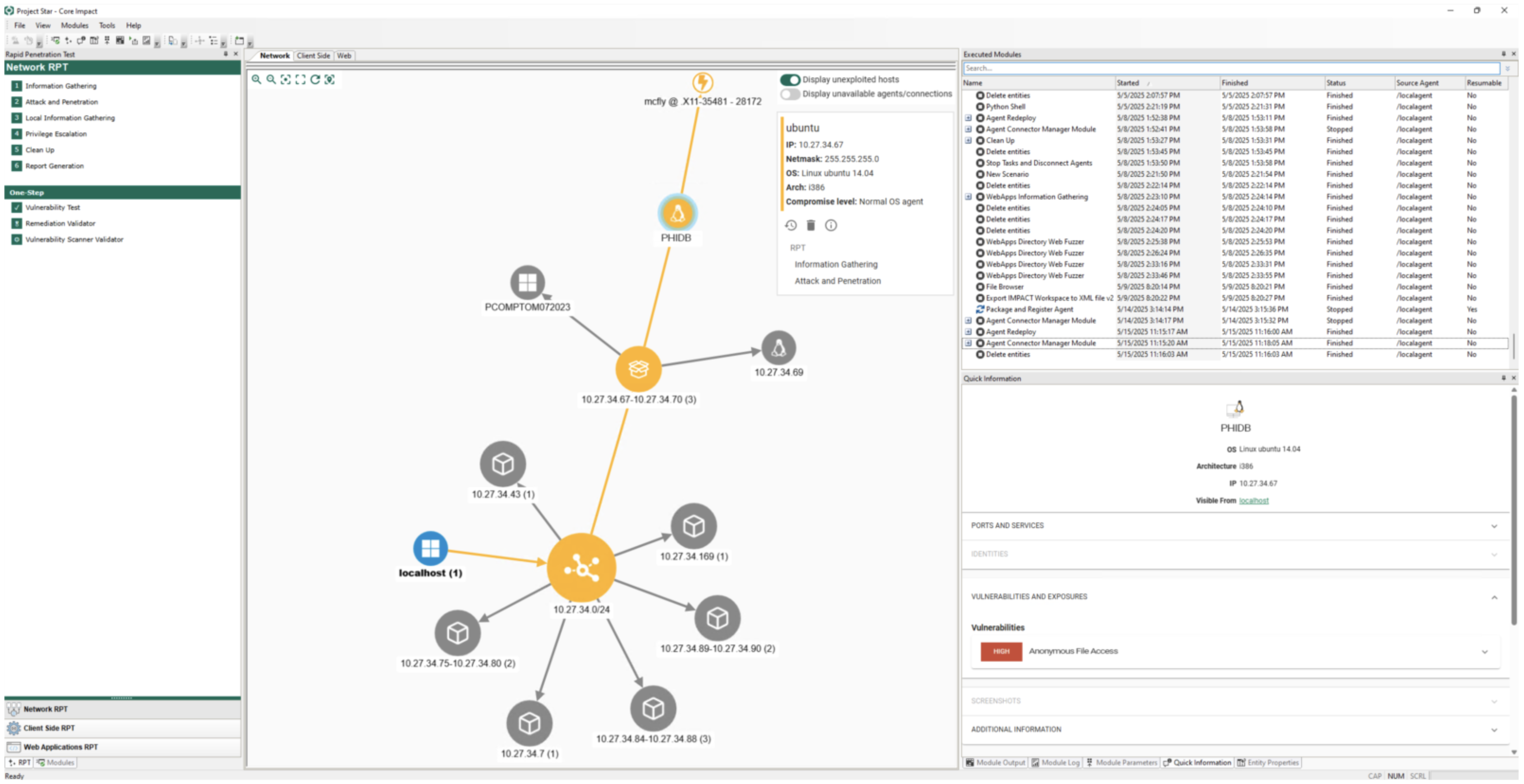Open the Web Applications RPT panel
The image size is (1524, 784).
tap(122, 747)
